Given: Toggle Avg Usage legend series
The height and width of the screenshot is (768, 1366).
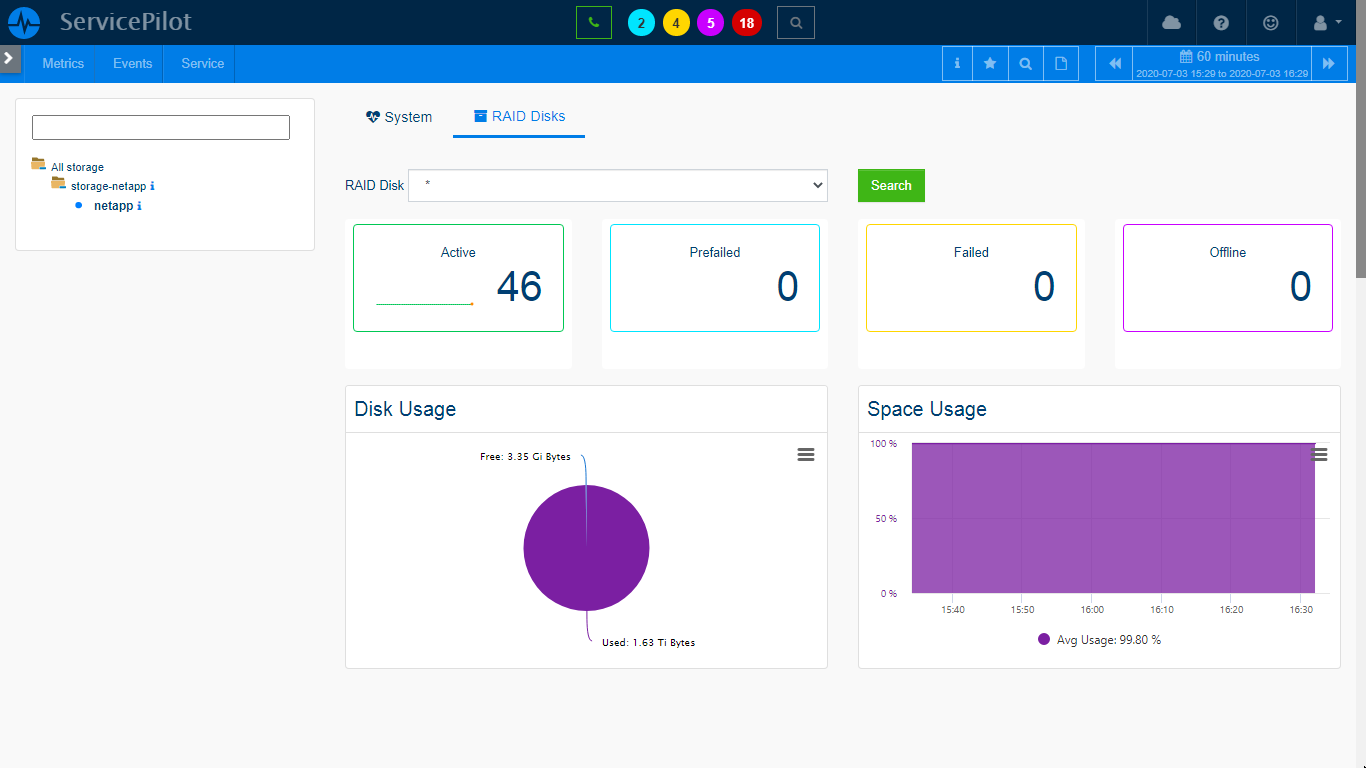Looking at the screenshot, I should pyautogui.click(x=1100, y=640).
